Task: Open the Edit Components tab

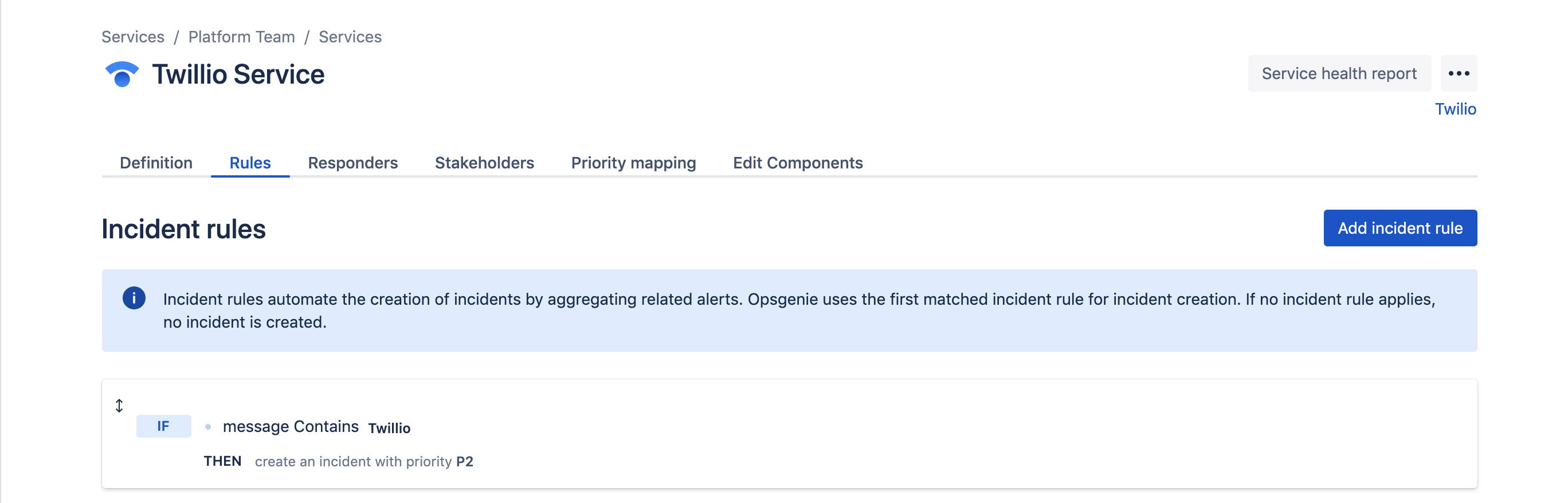Action: [798, 163]
